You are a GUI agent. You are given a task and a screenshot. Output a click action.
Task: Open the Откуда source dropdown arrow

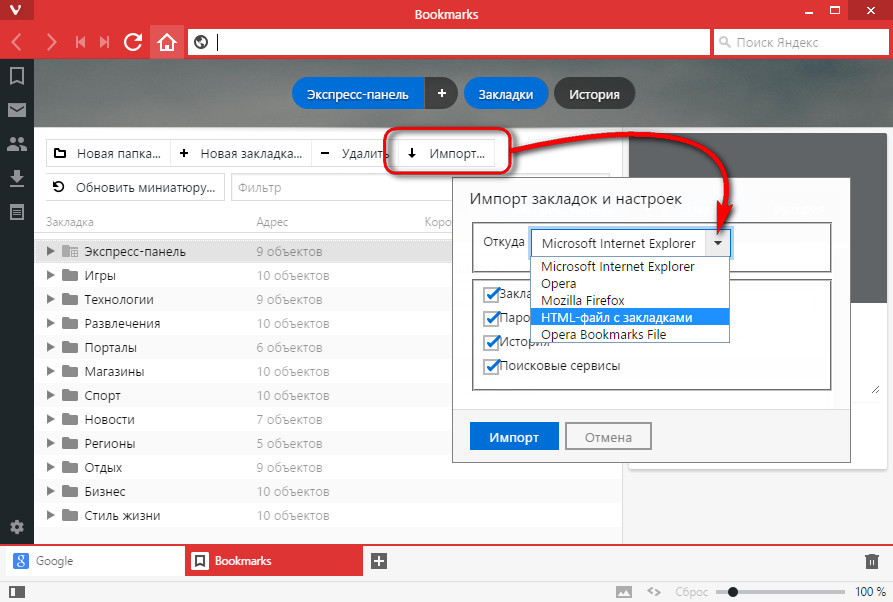point(718,243)
